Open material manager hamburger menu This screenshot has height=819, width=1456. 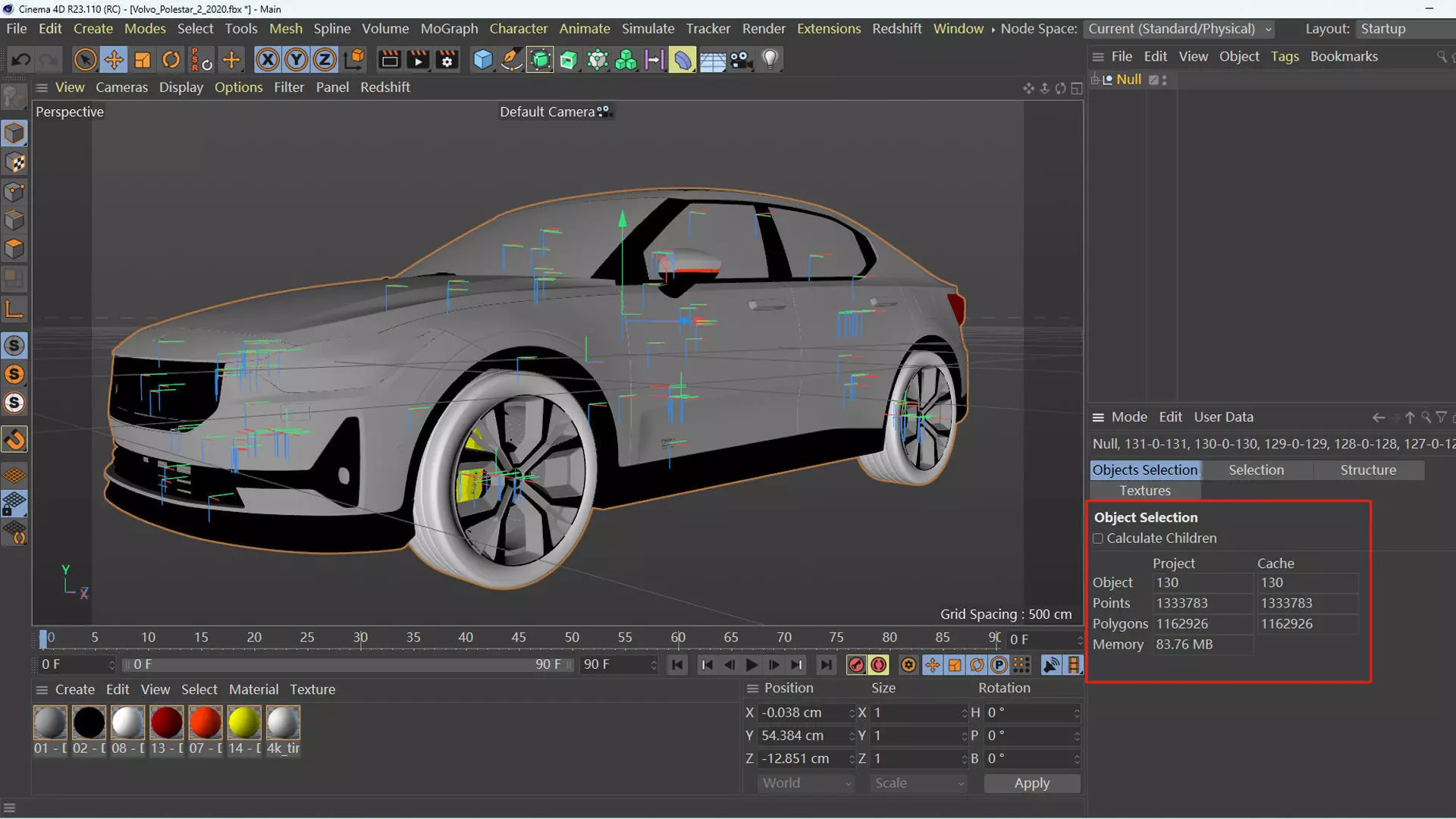pos(42,690)
